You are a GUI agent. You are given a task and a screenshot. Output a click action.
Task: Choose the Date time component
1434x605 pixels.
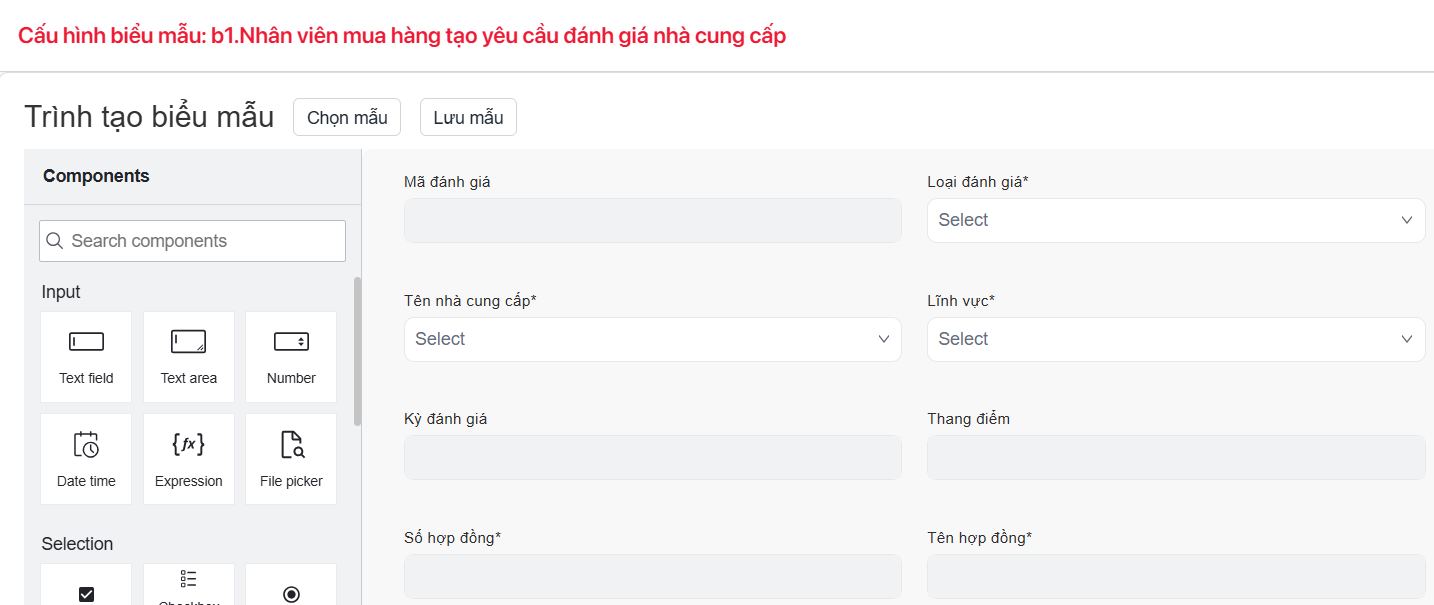point(86,458)
